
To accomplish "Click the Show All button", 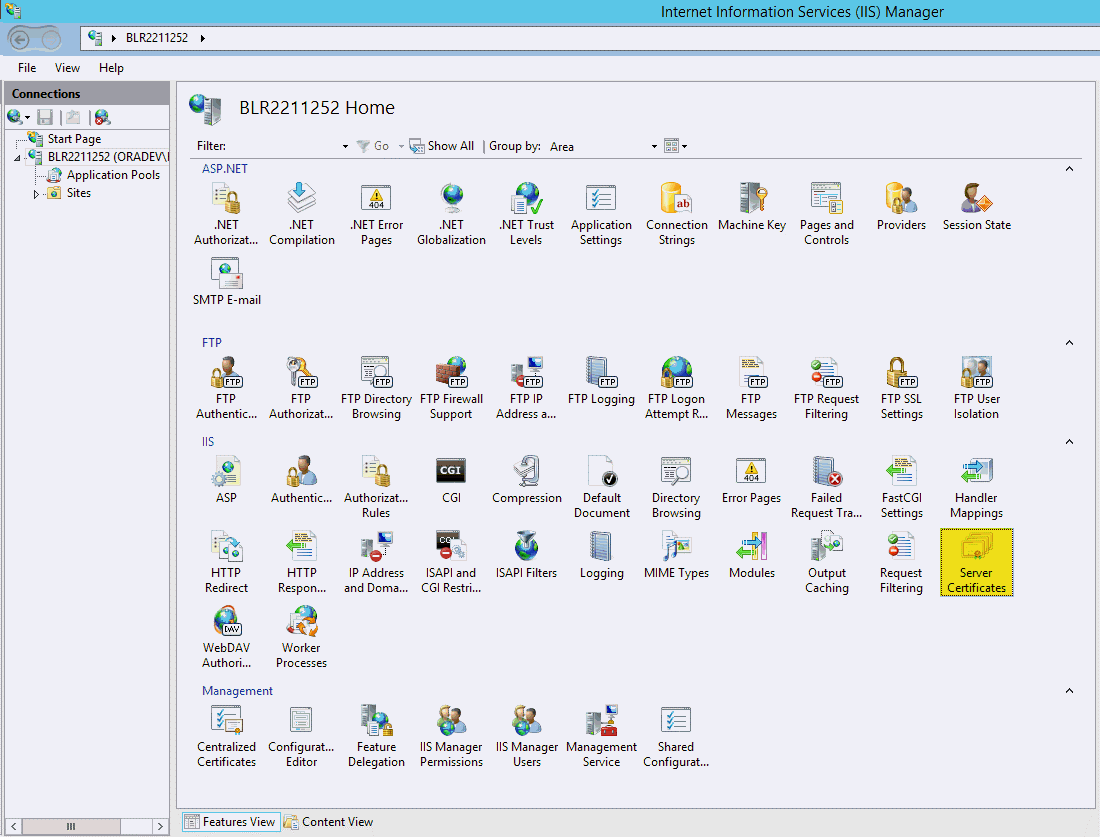I will point(442,146).
